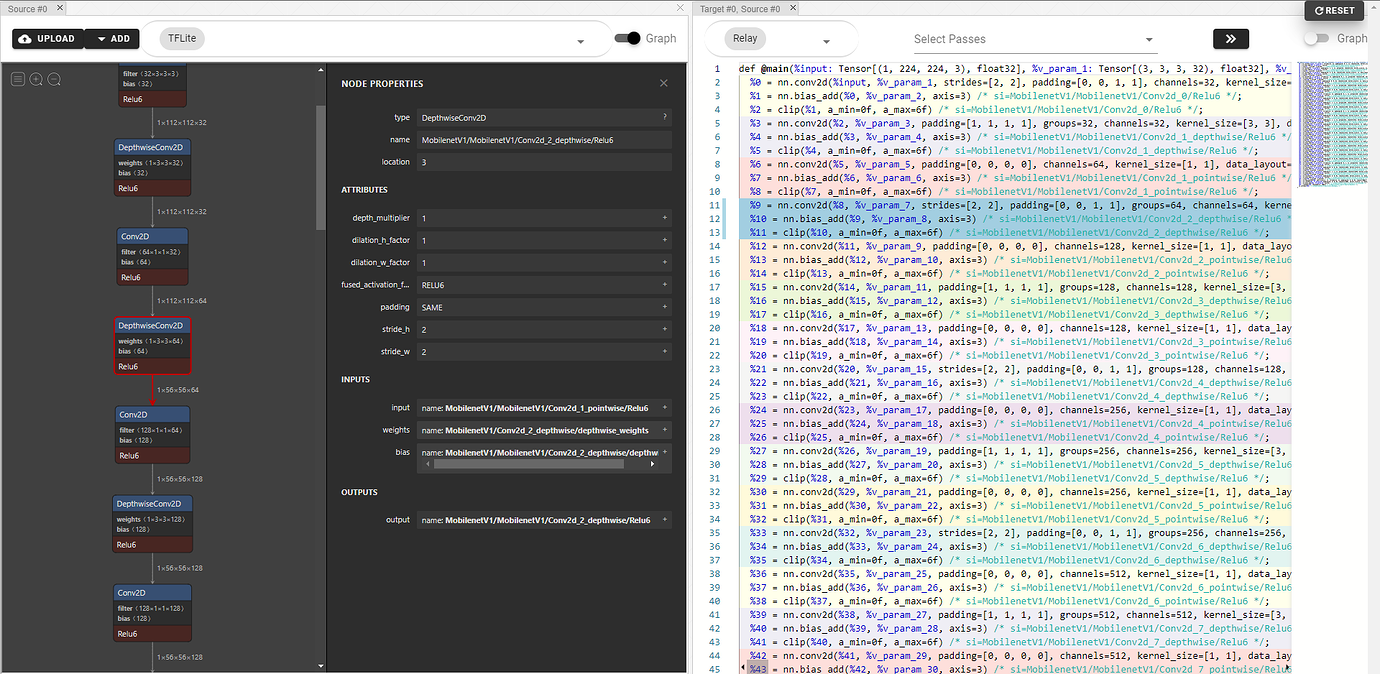Screen dimensions: 1380x674
Task: Click the help question-mark beside the type field
Action: [x=666, y=117]
